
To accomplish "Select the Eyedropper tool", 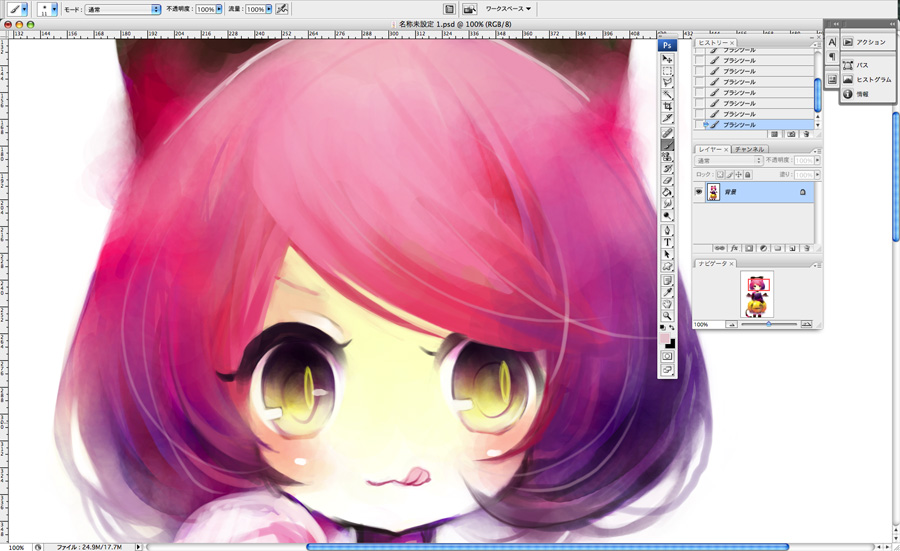I will click(x=667, y=293).
